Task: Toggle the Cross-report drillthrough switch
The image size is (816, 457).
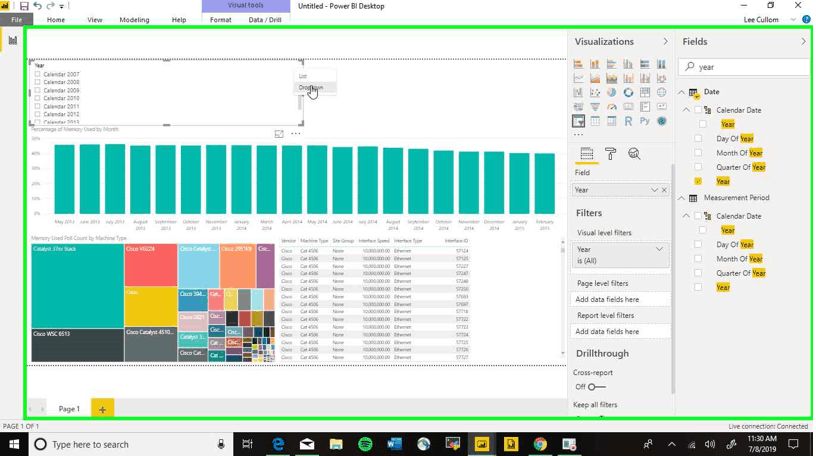Action: click(x=596, y=387)
